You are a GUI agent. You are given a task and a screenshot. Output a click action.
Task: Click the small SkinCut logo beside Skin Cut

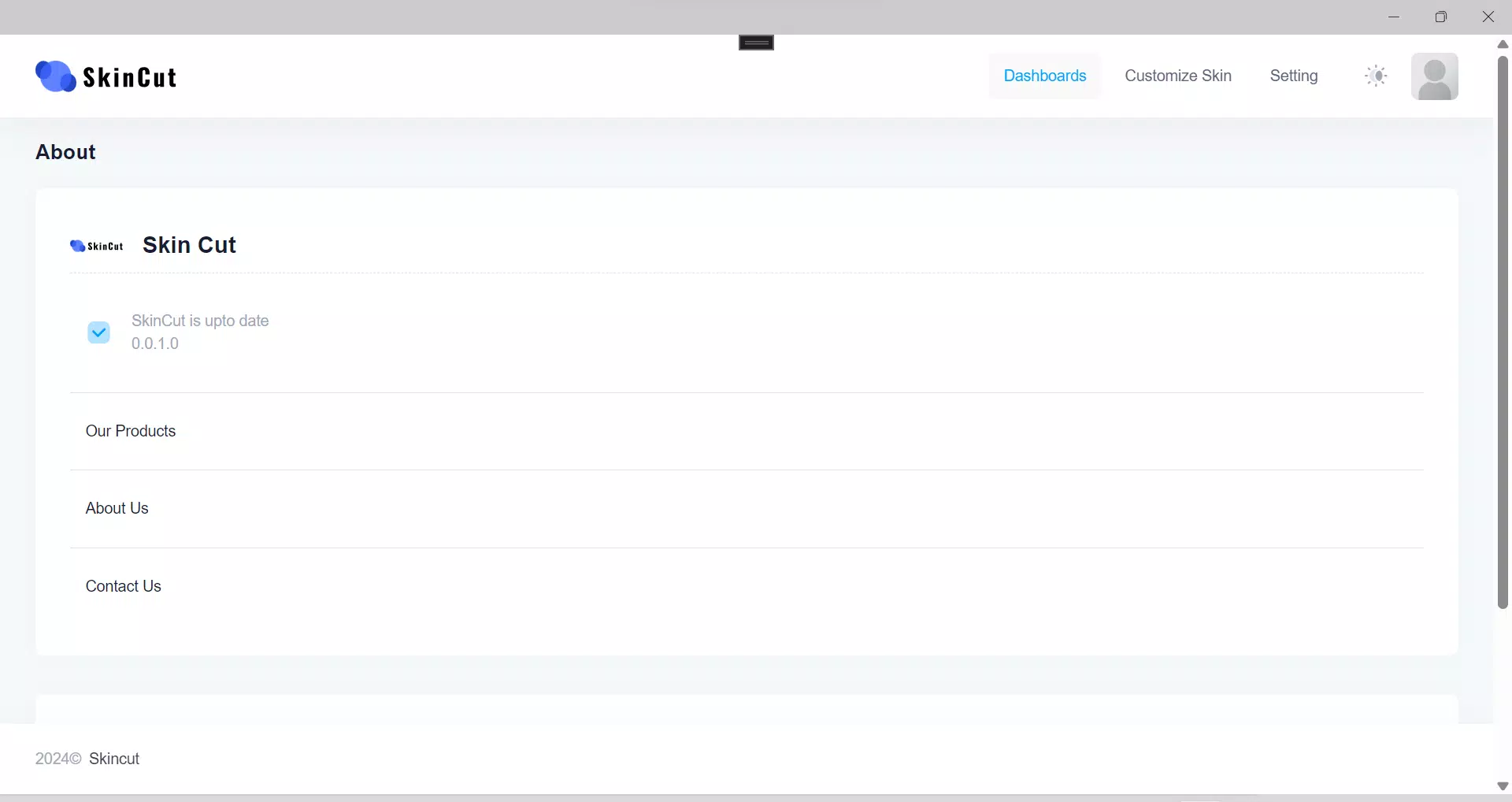[97, 246]
